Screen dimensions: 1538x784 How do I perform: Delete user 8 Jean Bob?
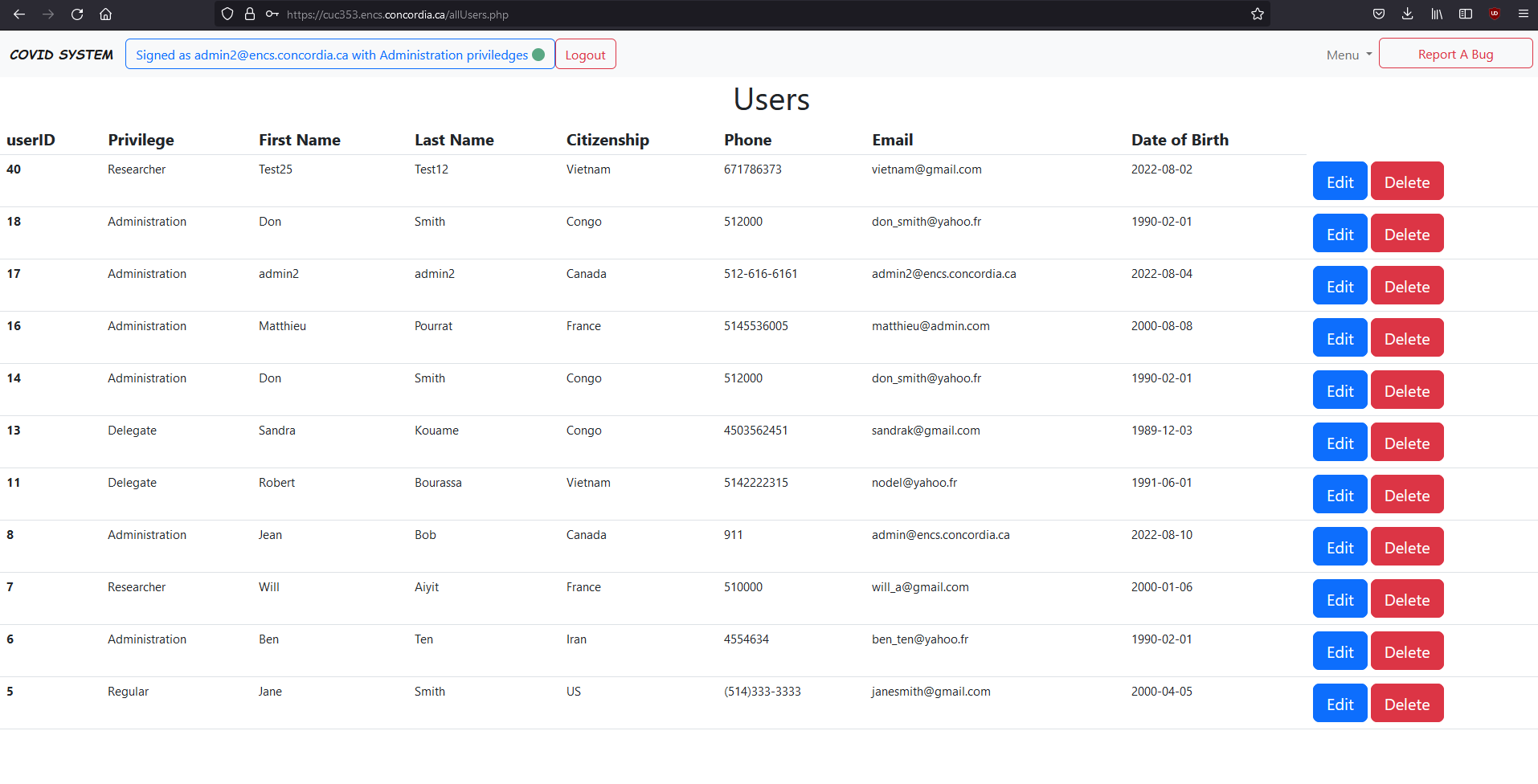click(x=1407, y=547)
